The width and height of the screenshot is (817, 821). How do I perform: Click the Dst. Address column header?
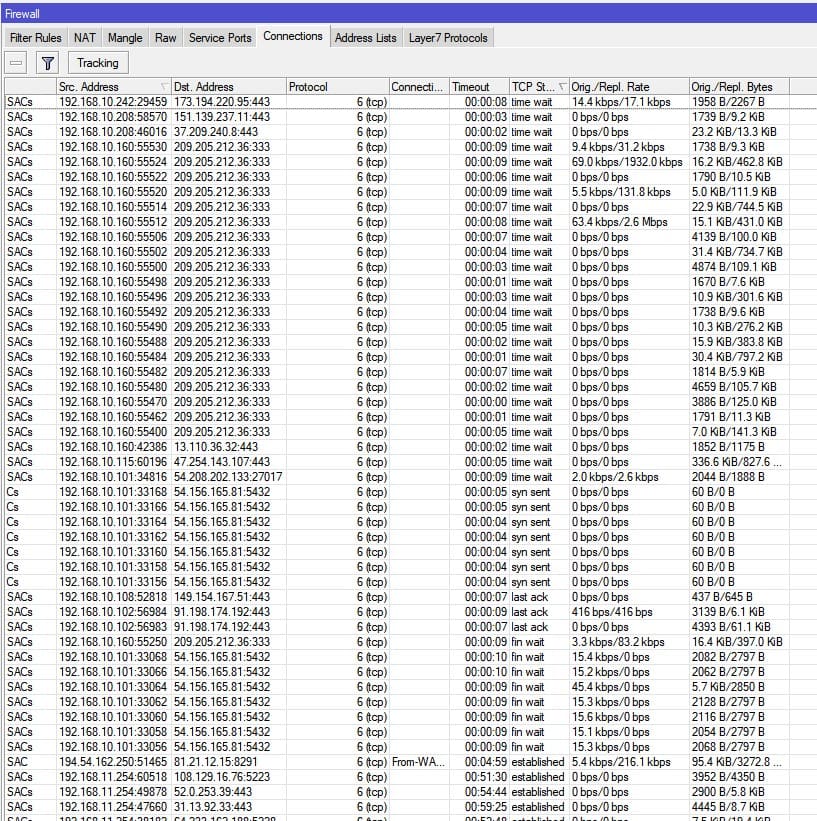229,87
